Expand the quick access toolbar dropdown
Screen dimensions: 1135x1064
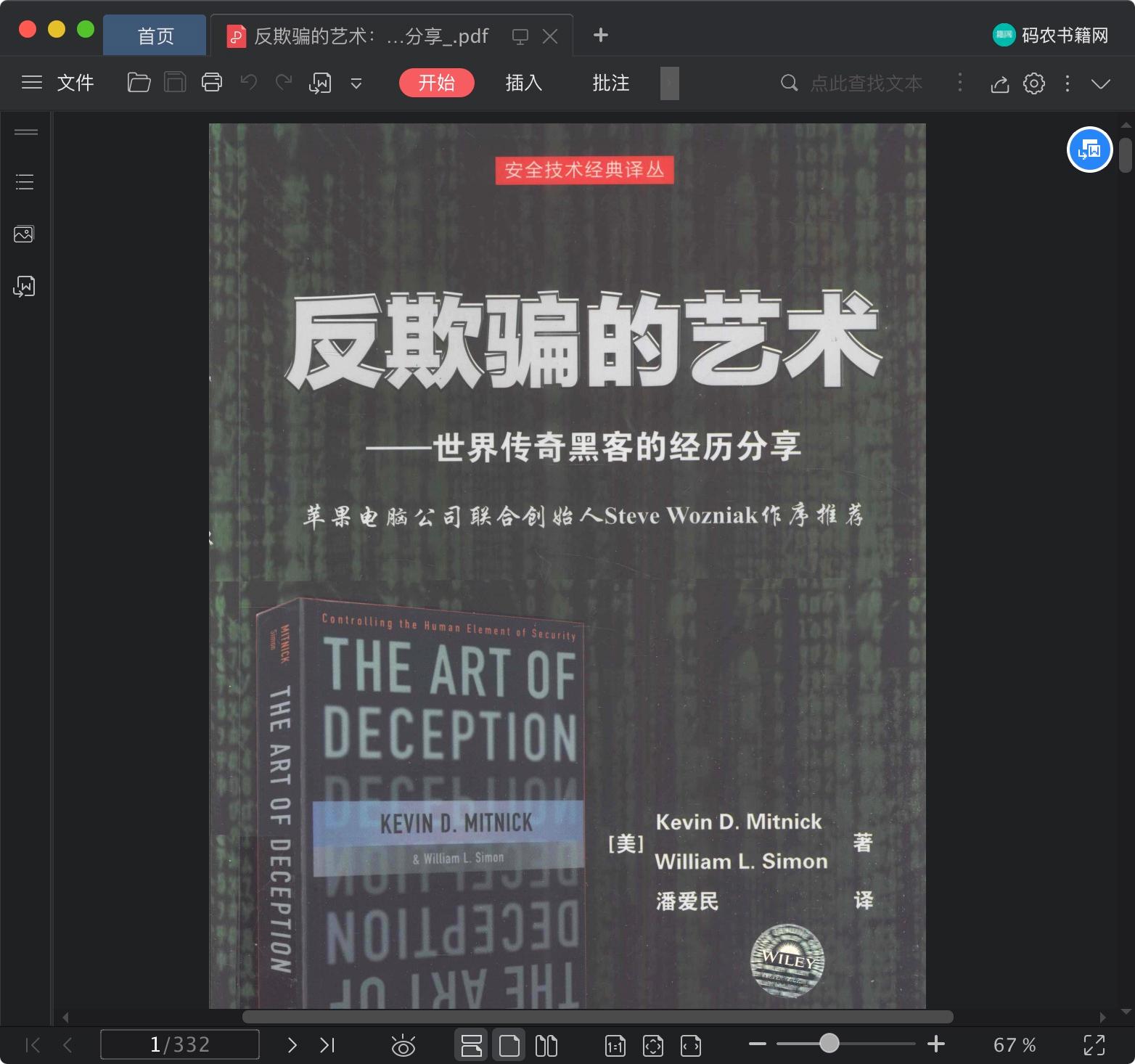356,83
